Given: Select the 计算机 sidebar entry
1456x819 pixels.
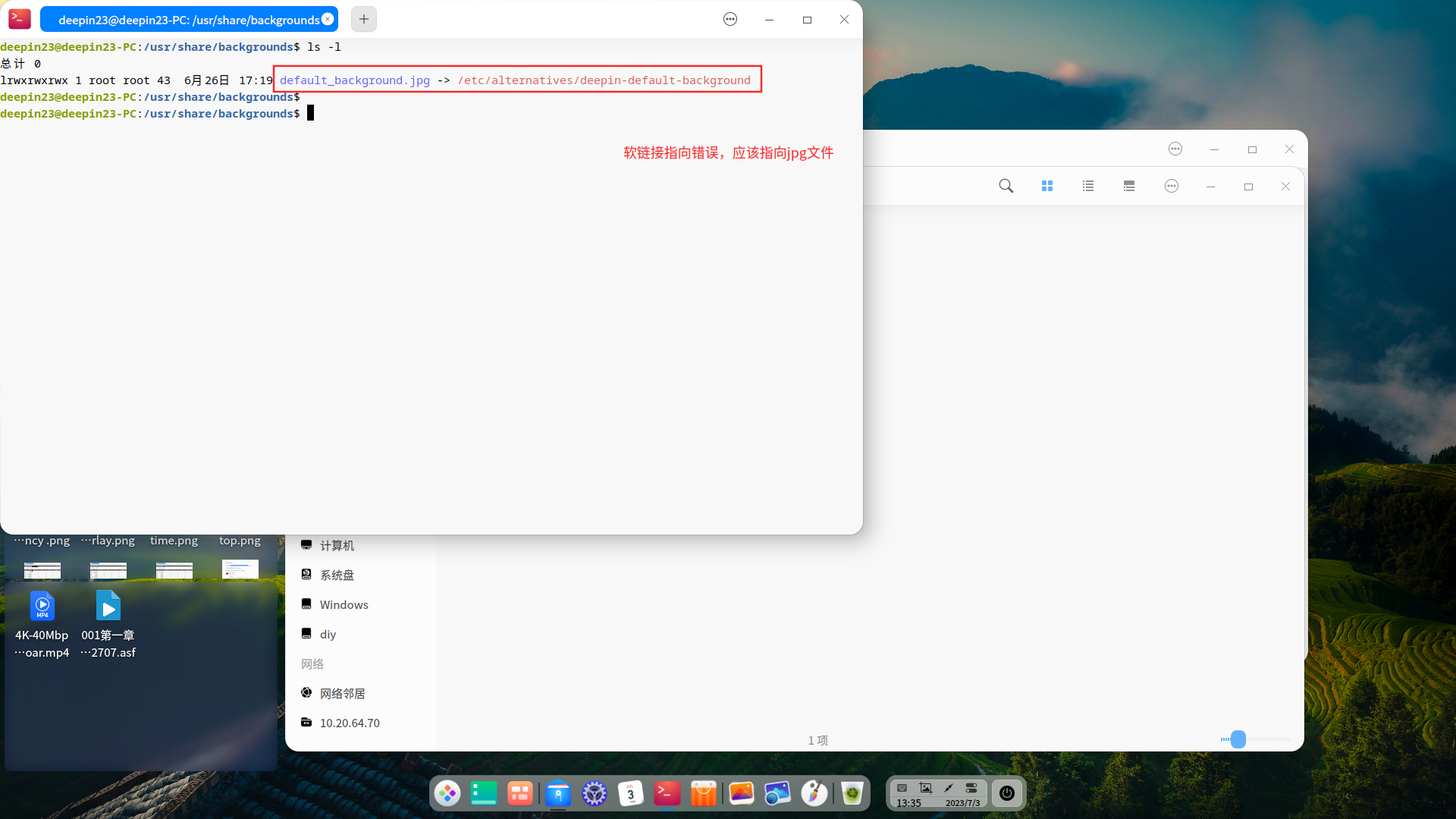Looking at the screenshot, I should (336, 544).
